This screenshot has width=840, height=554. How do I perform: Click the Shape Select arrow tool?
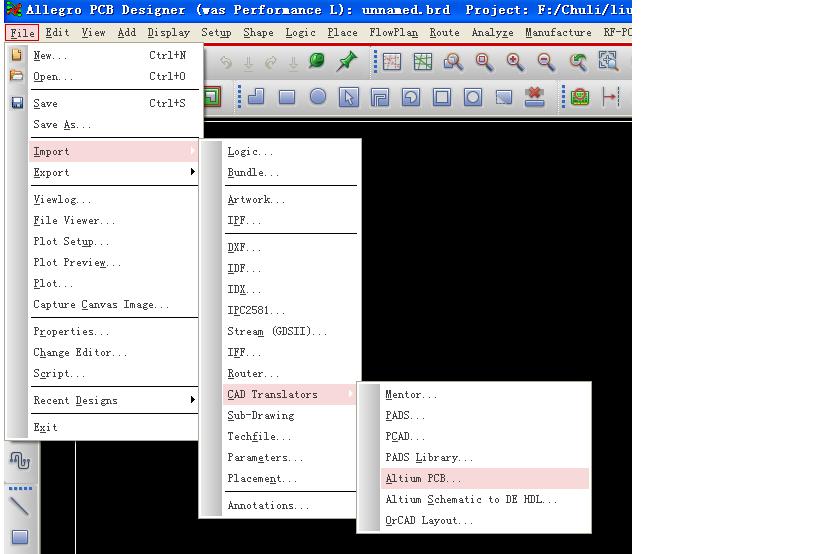pos(349,97)
